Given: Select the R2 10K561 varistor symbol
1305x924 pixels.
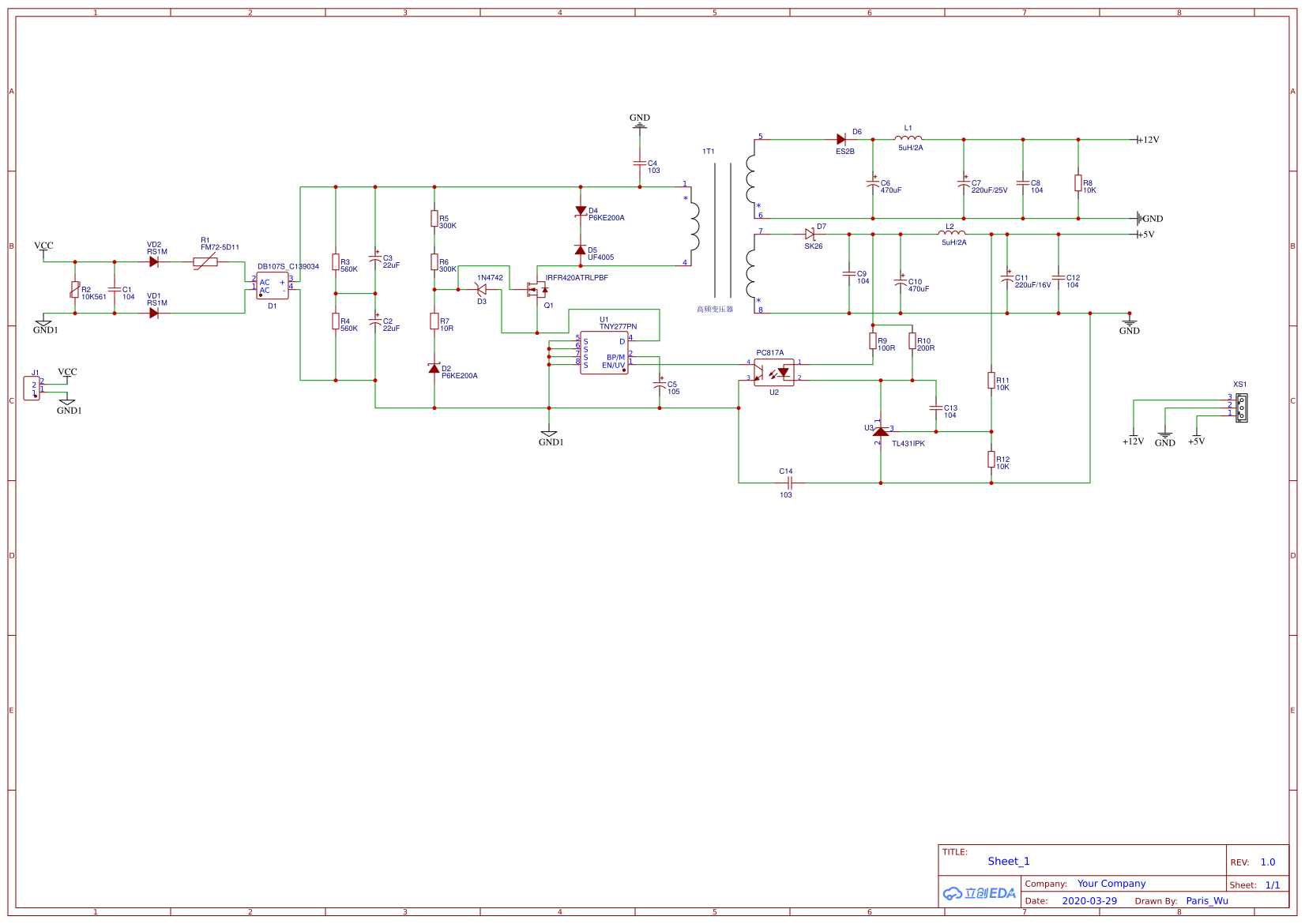Looking at the screenshot, I should click(75, 291).
